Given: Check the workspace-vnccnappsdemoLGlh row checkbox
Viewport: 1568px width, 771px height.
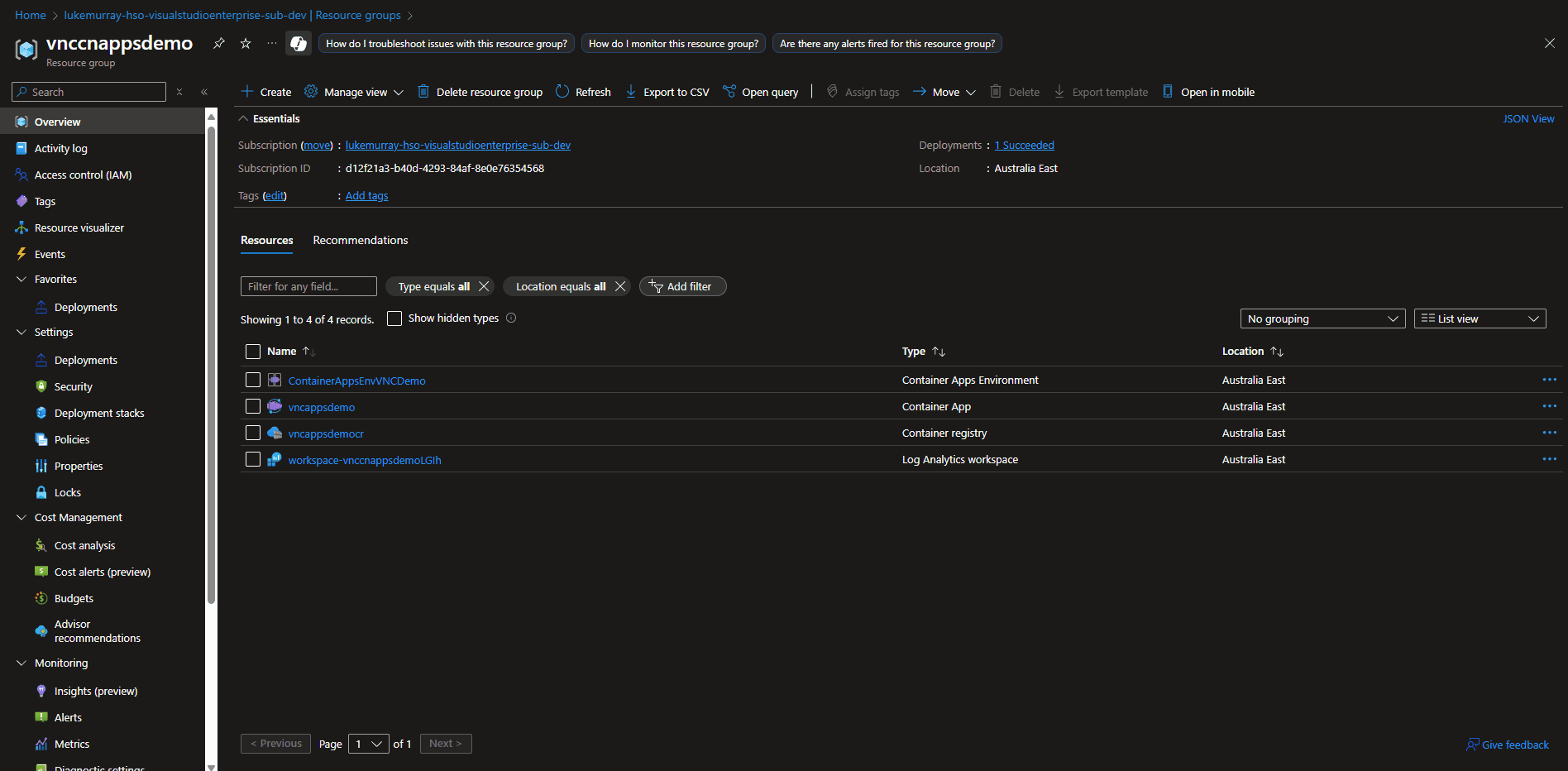Looking at the screenshot, I should (x=253, y=459).
